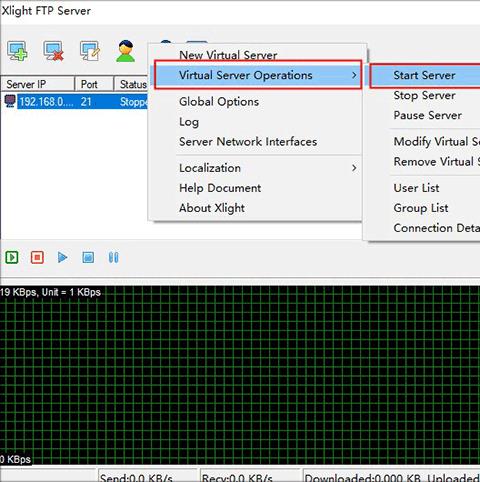This screenshot has width=480, height=482.
Task: Click the blue play arrow icon
Action: point(62,257)
